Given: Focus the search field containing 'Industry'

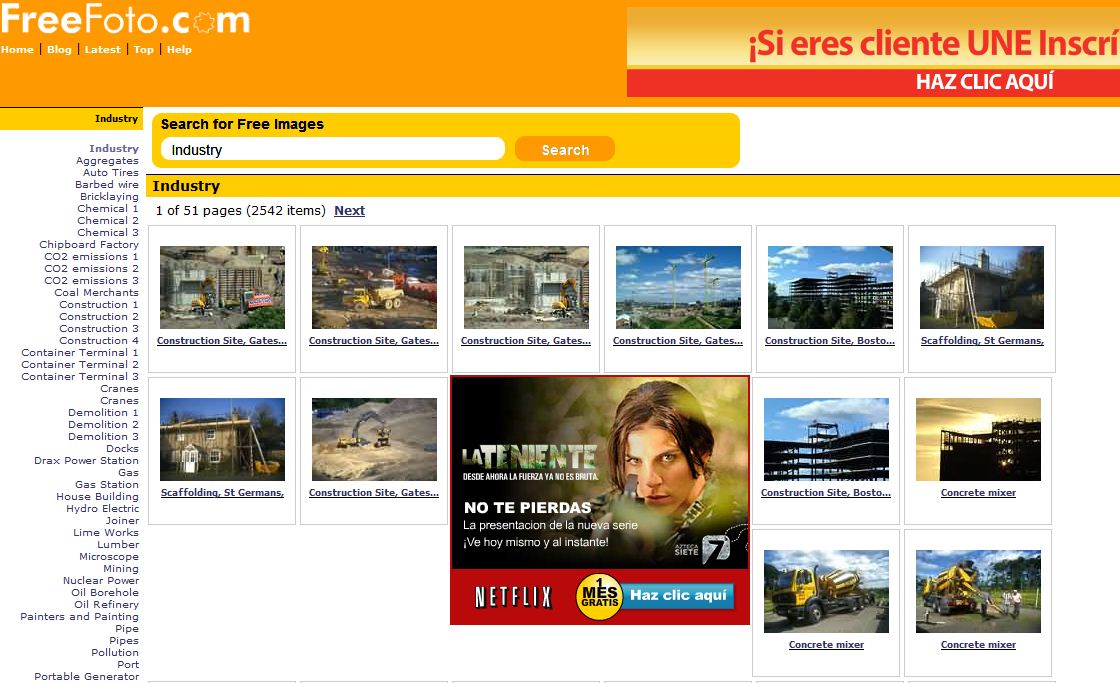Looking at the screenshot, I should pos(333,149).
